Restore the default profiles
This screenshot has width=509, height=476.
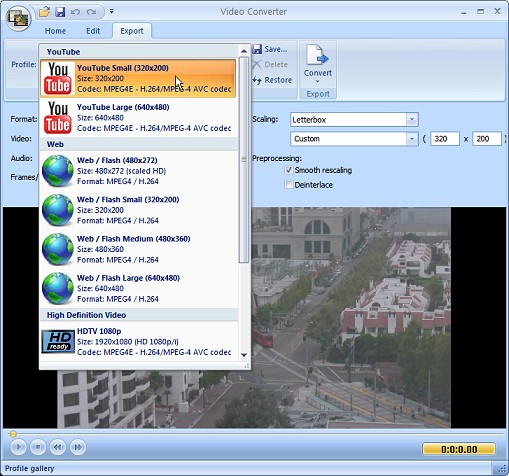272,80
